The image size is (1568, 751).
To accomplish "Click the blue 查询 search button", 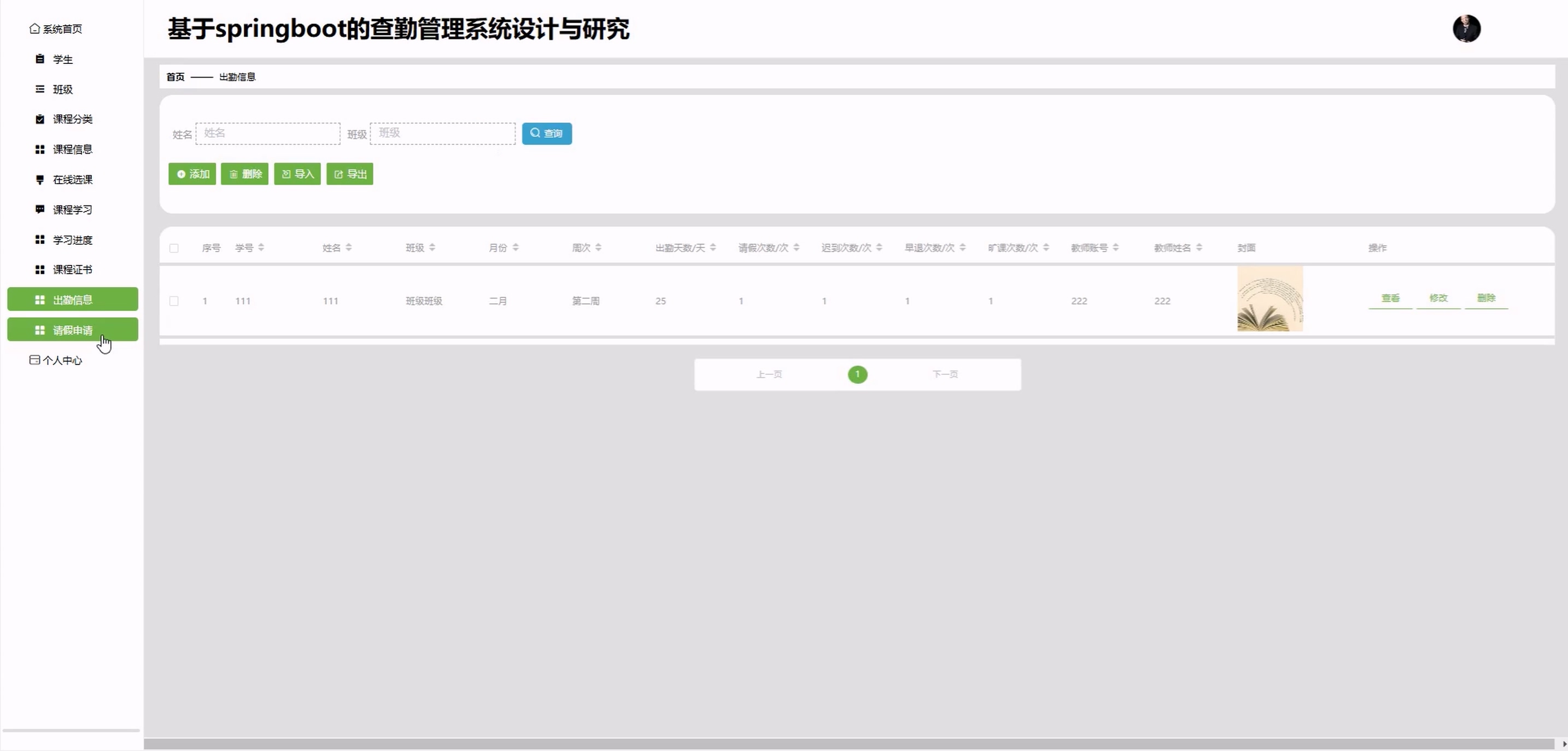I will pos(546,133).
